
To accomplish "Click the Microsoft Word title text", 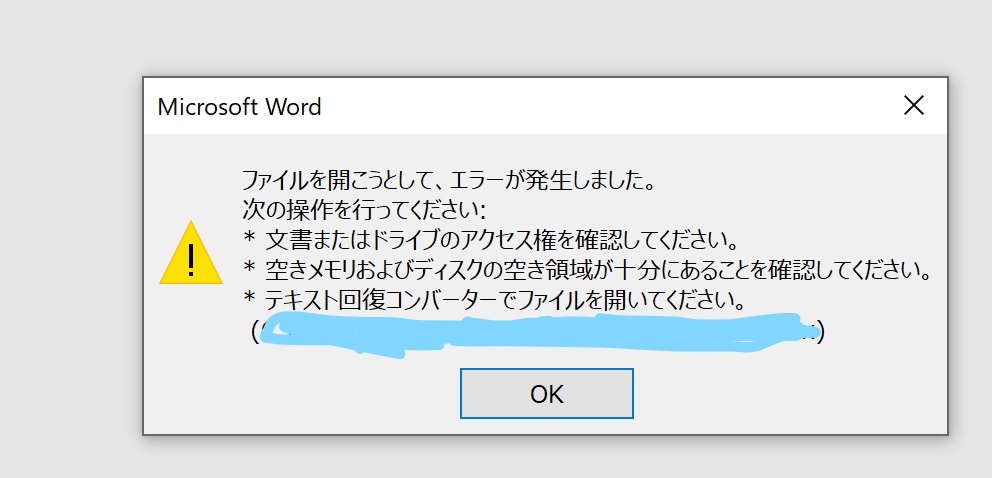I will coord(239,106).
